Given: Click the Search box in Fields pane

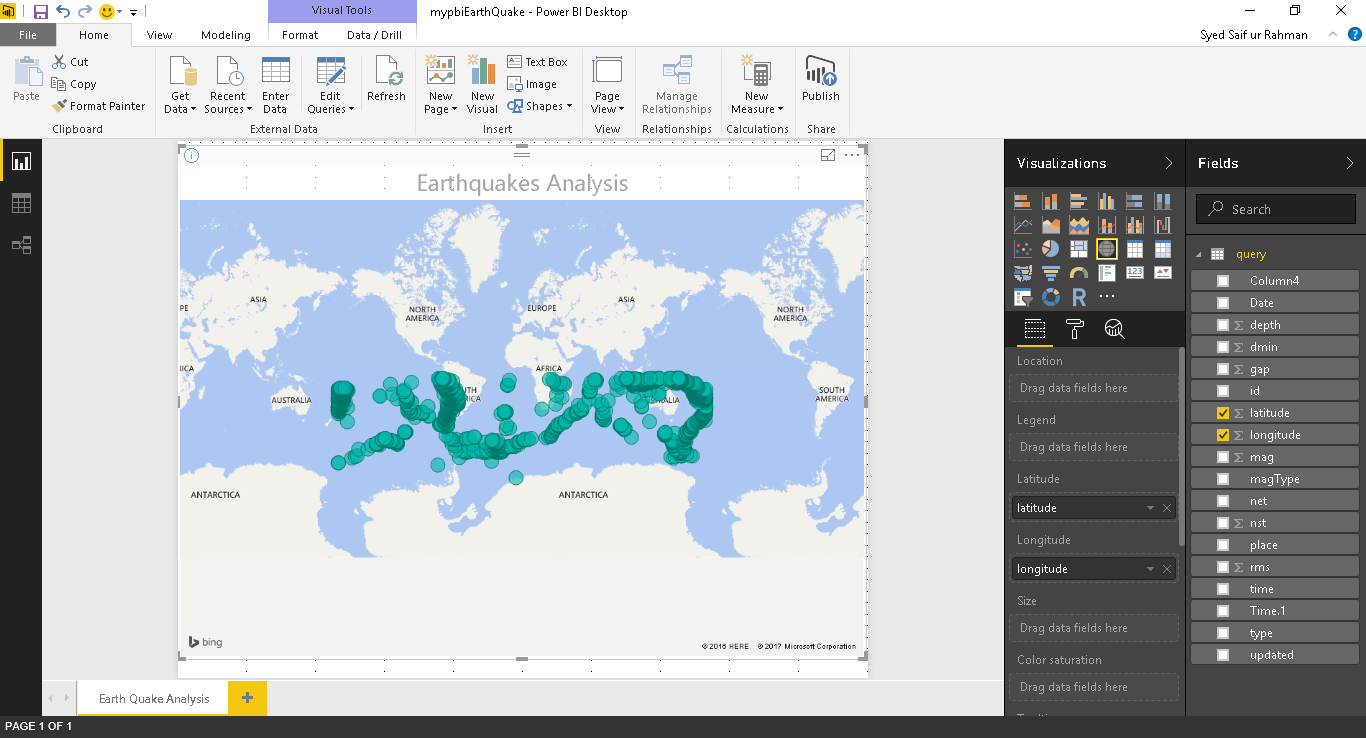Looking at the screenshot, I should 1275,208.
